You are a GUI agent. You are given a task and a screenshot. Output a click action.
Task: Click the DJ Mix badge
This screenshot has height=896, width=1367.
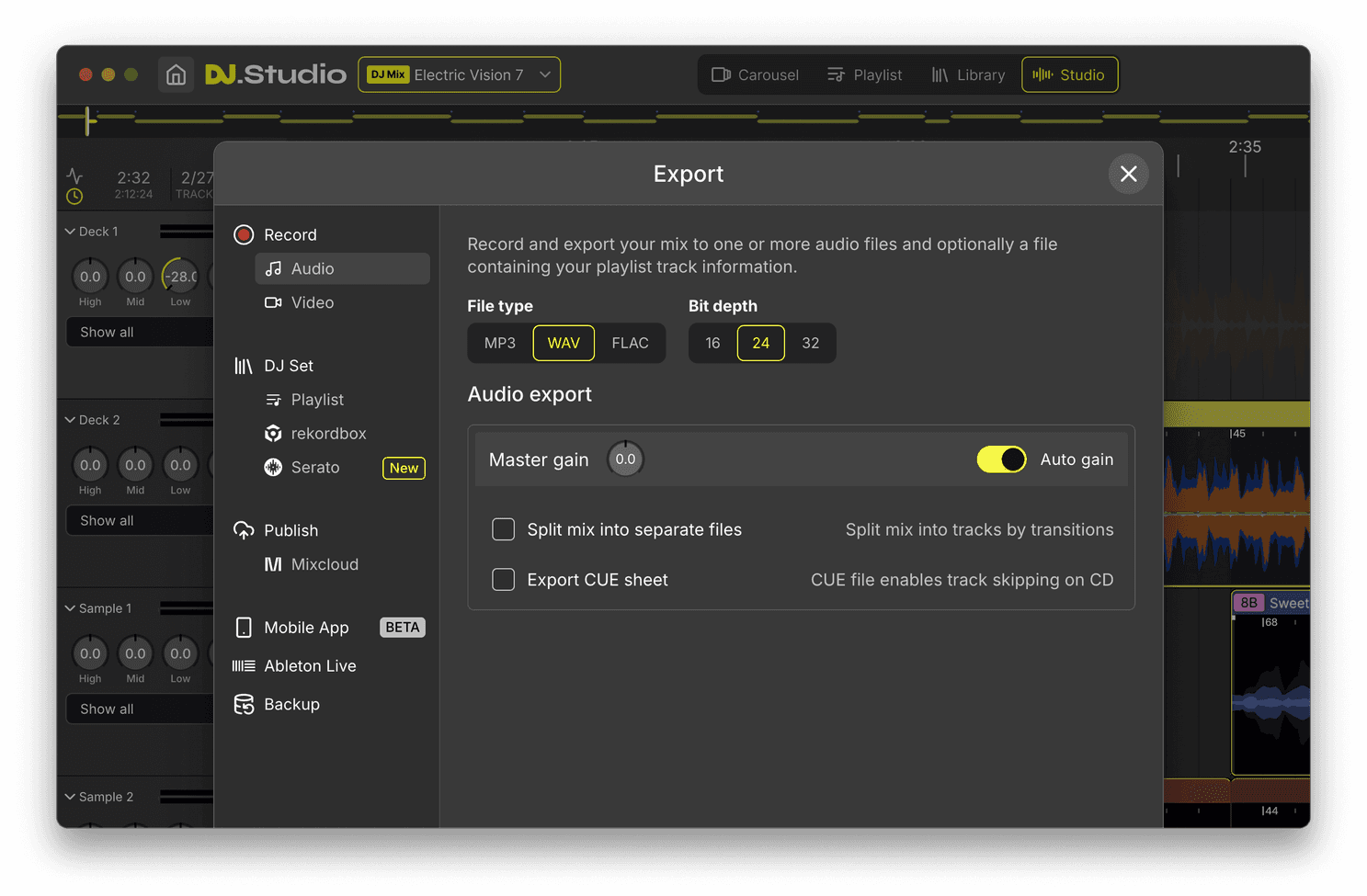coord(388,74)
